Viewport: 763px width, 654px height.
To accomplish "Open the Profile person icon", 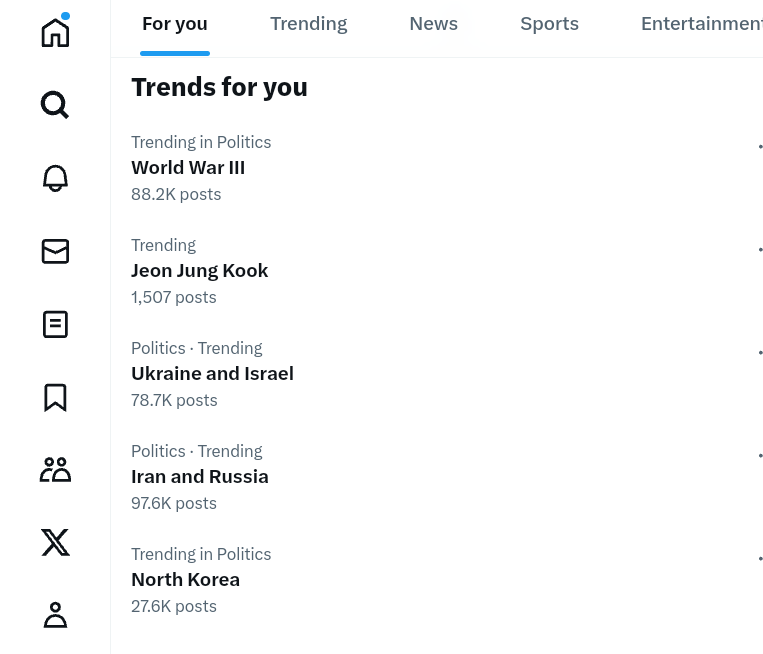I will pyautogui.click(x=55, y=614).
